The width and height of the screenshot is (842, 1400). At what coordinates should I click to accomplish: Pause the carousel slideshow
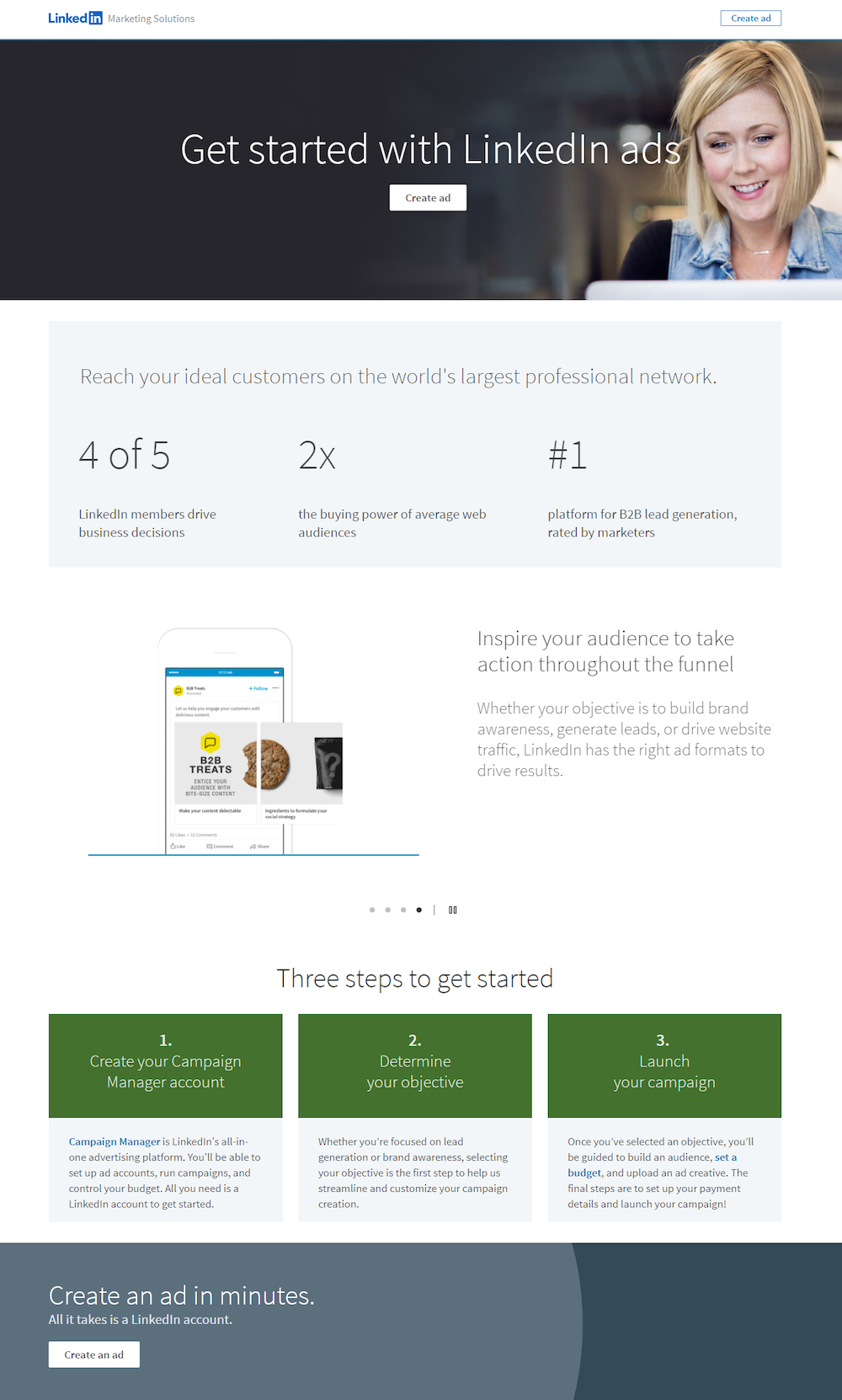coord(453,910)
